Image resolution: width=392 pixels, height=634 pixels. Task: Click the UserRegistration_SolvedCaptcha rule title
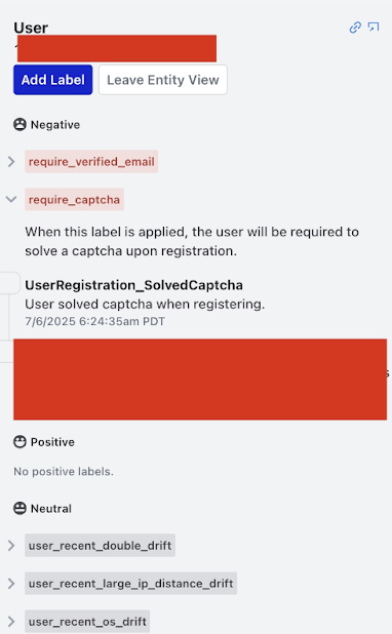(134, 285)
